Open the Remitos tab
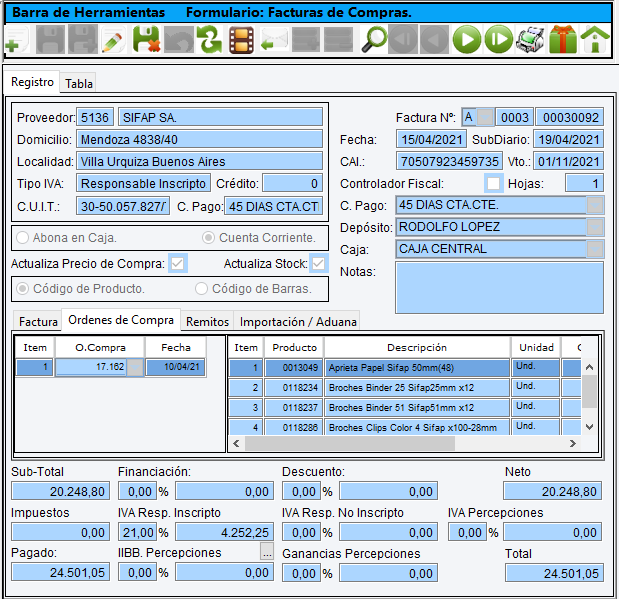The width and height of the screenshot is (619, 599). click(207, 322)
